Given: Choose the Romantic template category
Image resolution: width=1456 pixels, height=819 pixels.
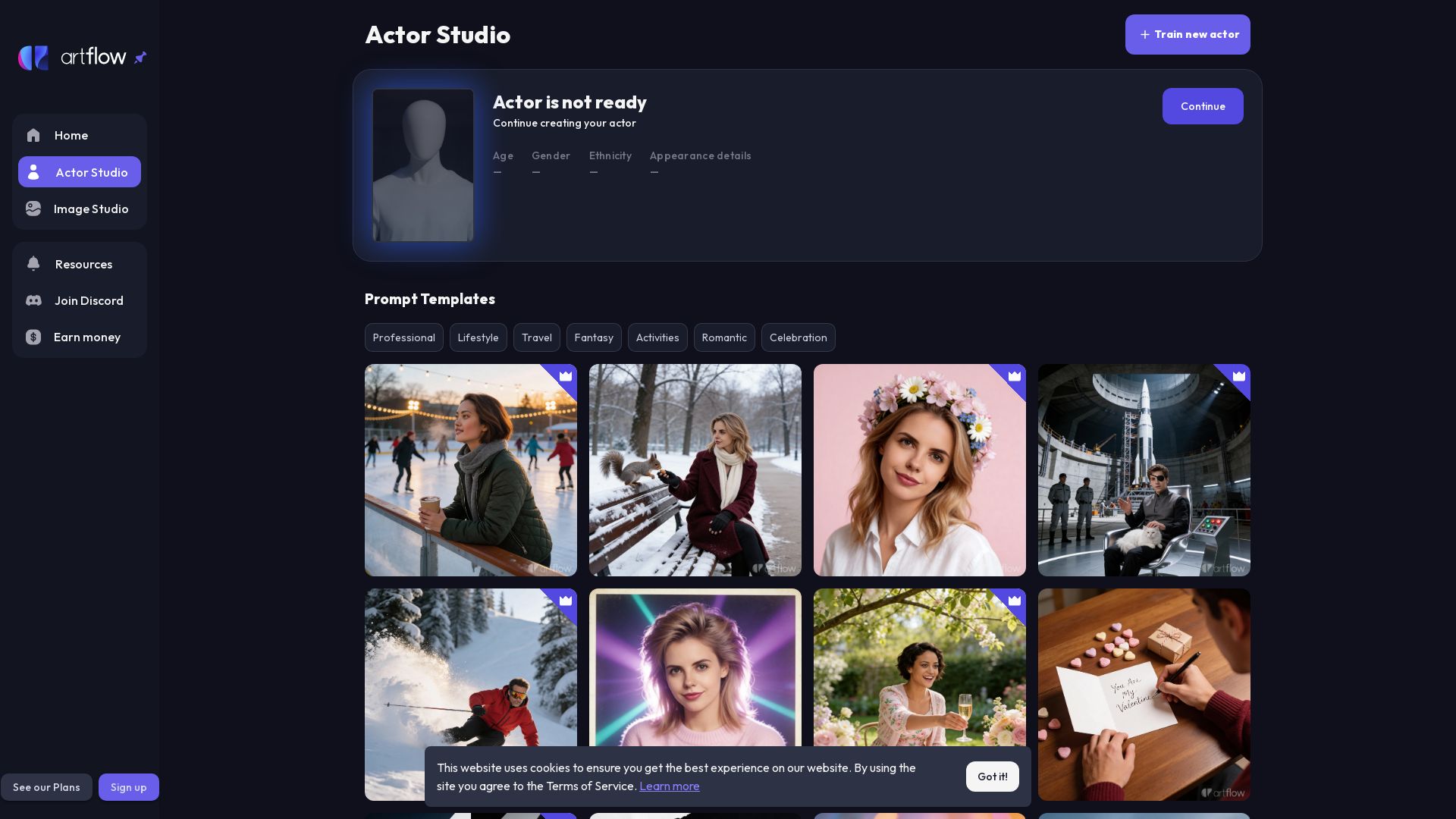Looking at the screenshot, I should pyautogui.click(x=723, y=338).
